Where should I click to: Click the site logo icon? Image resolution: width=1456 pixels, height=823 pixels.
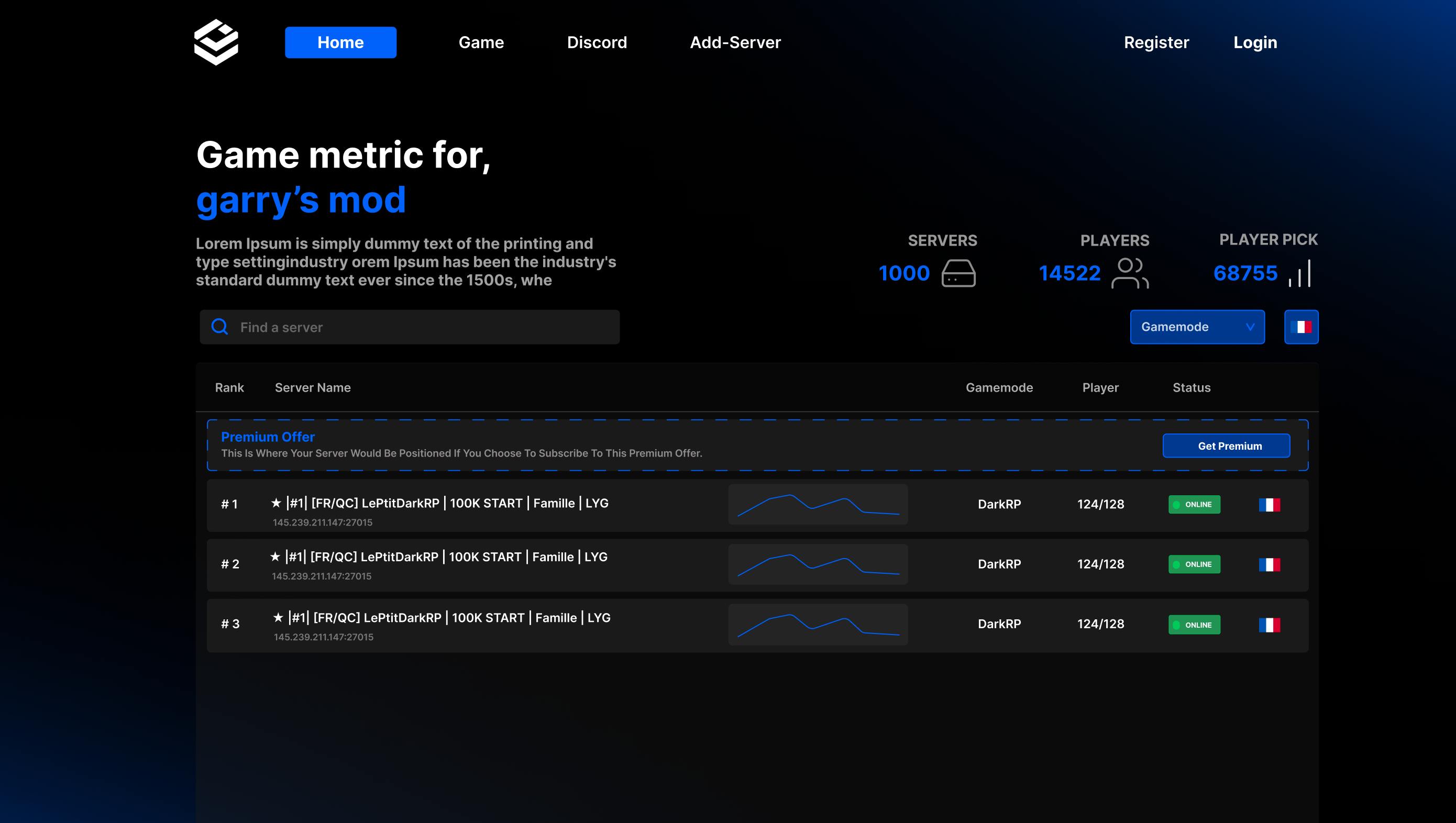coord(216,42)
